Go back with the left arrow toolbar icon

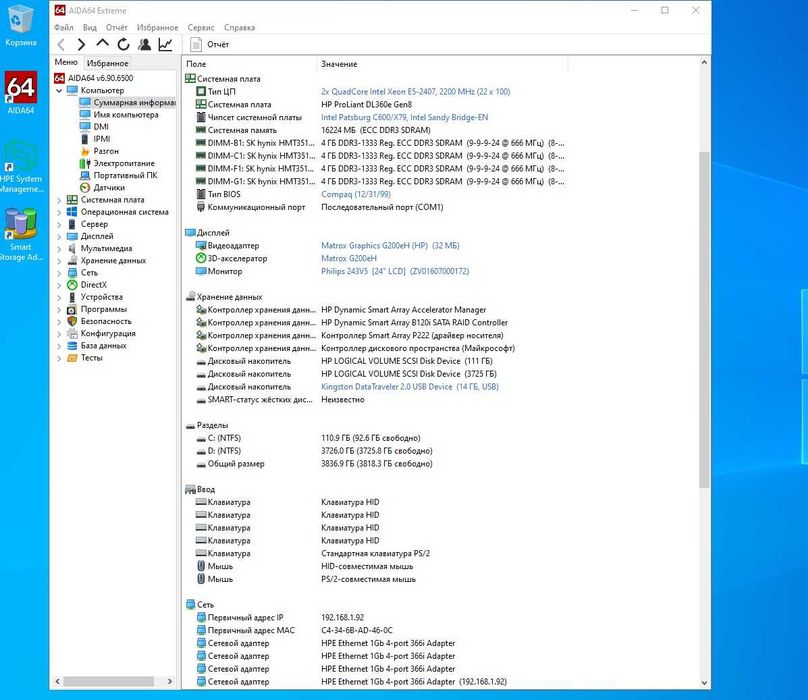coord(61,45)
